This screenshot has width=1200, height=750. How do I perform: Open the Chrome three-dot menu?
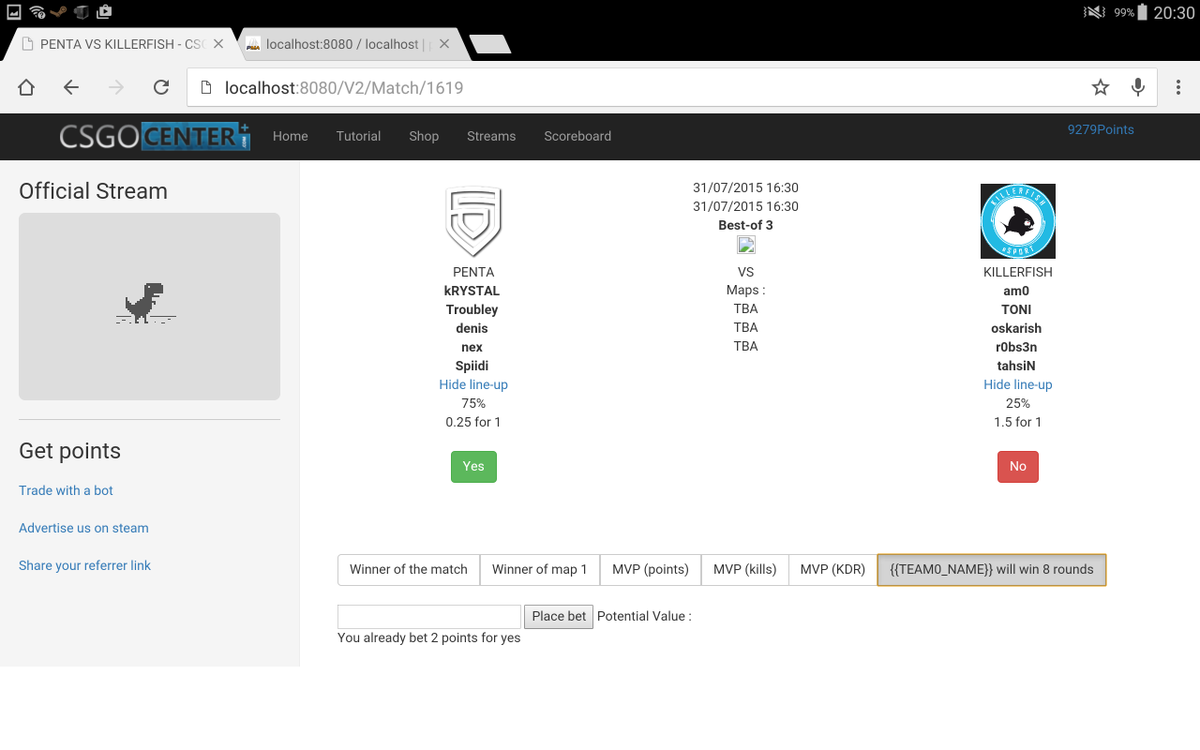coord(1176,88)
